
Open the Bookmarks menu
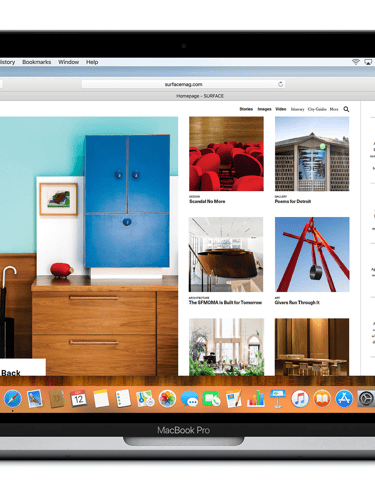point(37,62)
